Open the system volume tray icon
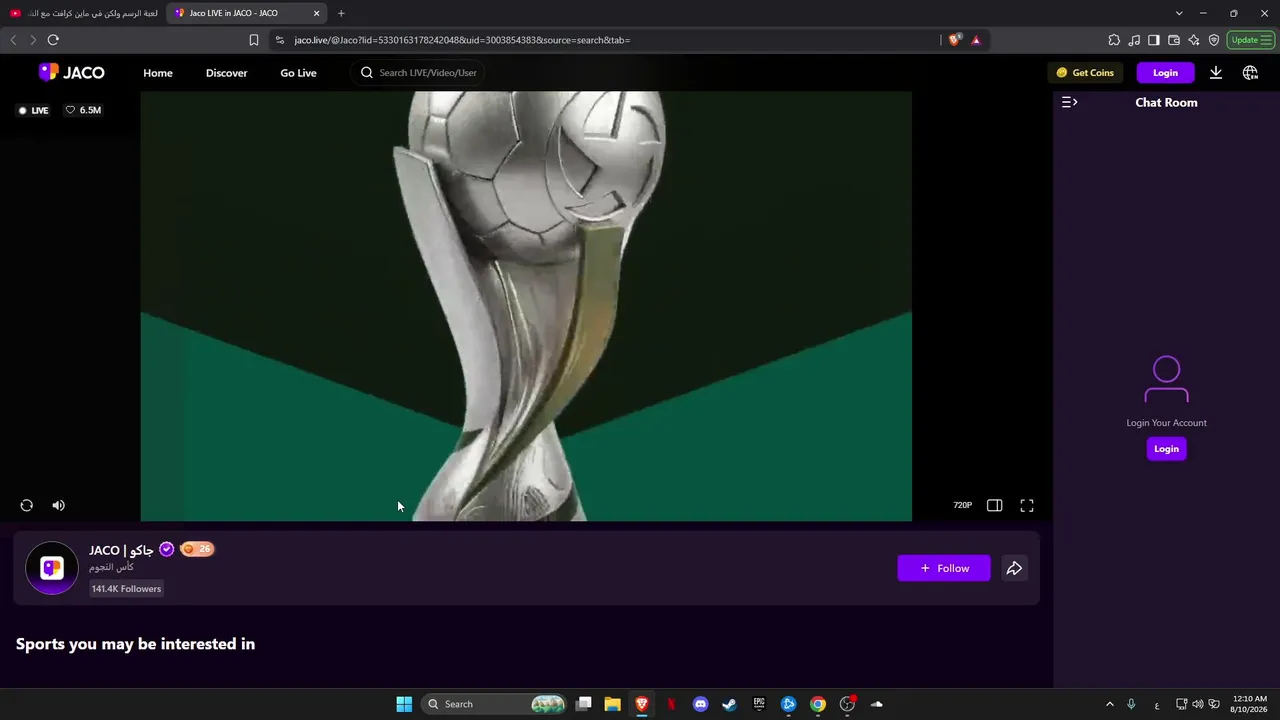 point(1199,704)
